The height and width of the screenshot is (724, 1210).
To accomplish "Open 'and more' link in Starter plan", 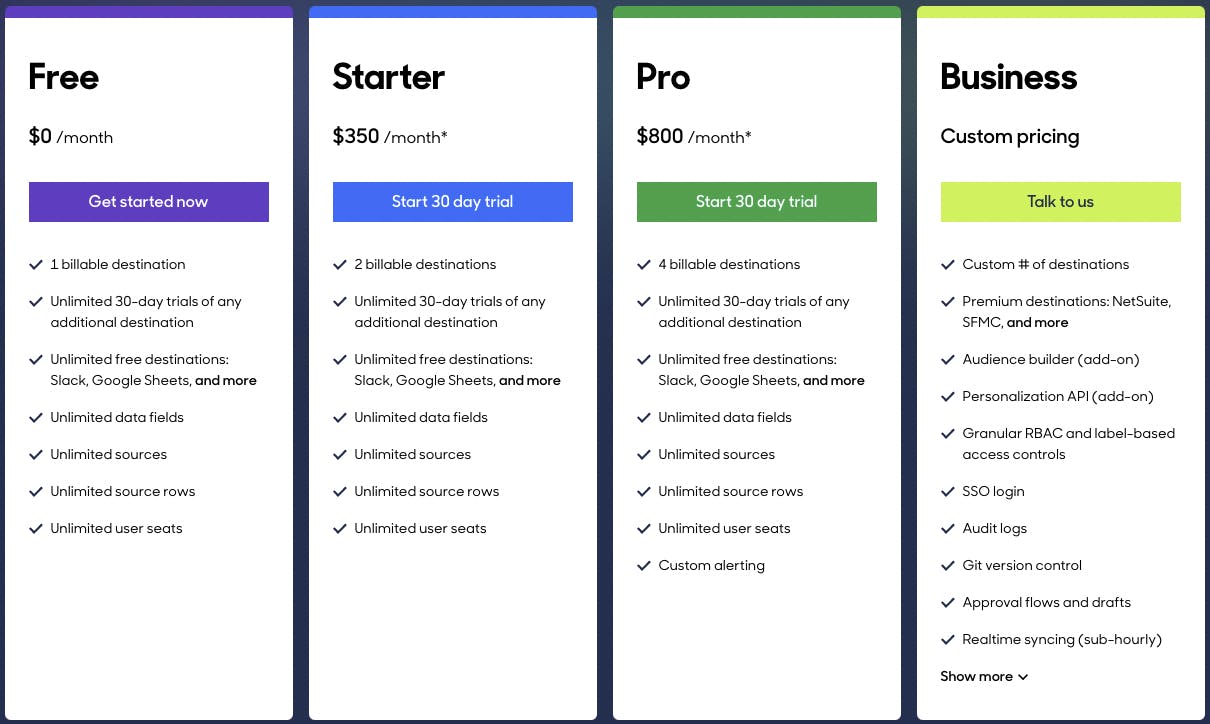I will point(530,381).
